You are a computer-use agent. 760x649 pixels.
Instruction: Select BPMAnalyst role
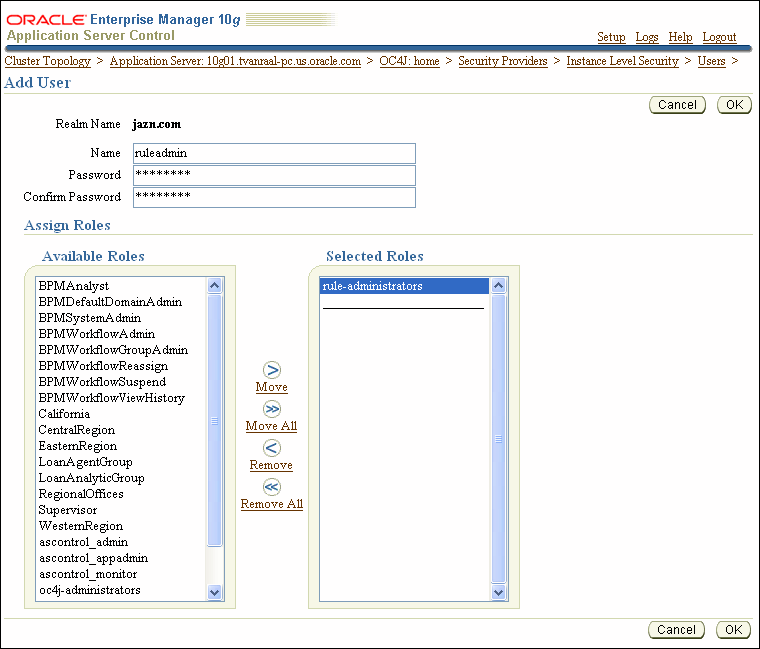tap(121, 286)
